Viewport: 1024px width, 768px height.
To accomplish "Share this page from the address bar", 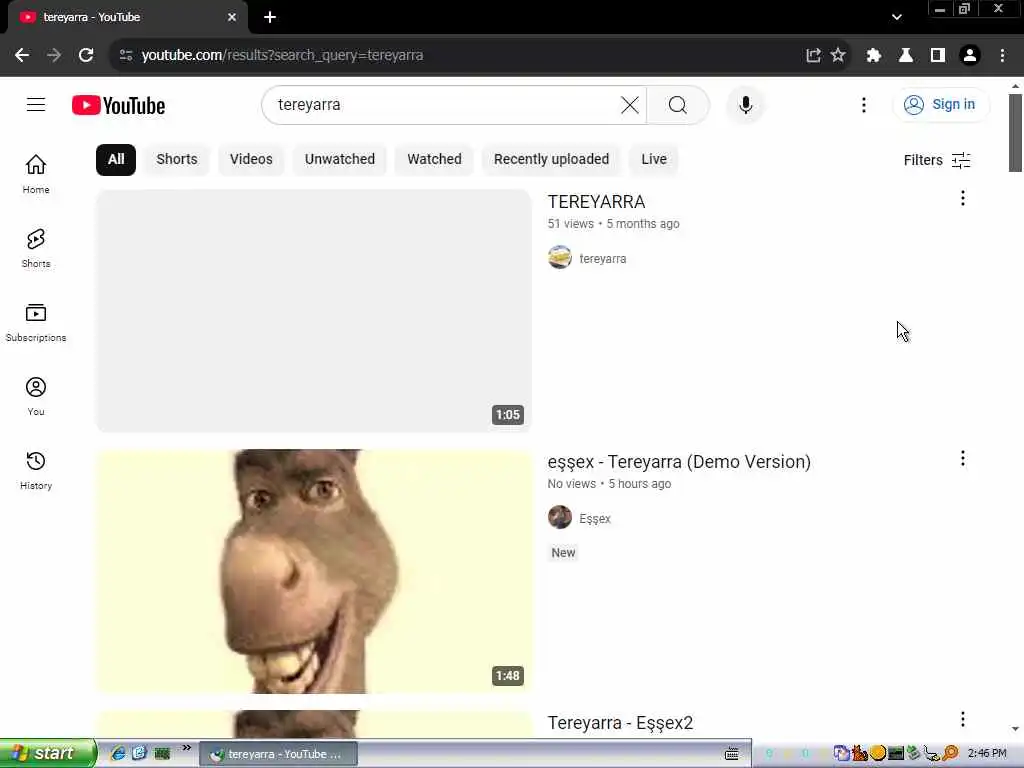I will 813,56.
